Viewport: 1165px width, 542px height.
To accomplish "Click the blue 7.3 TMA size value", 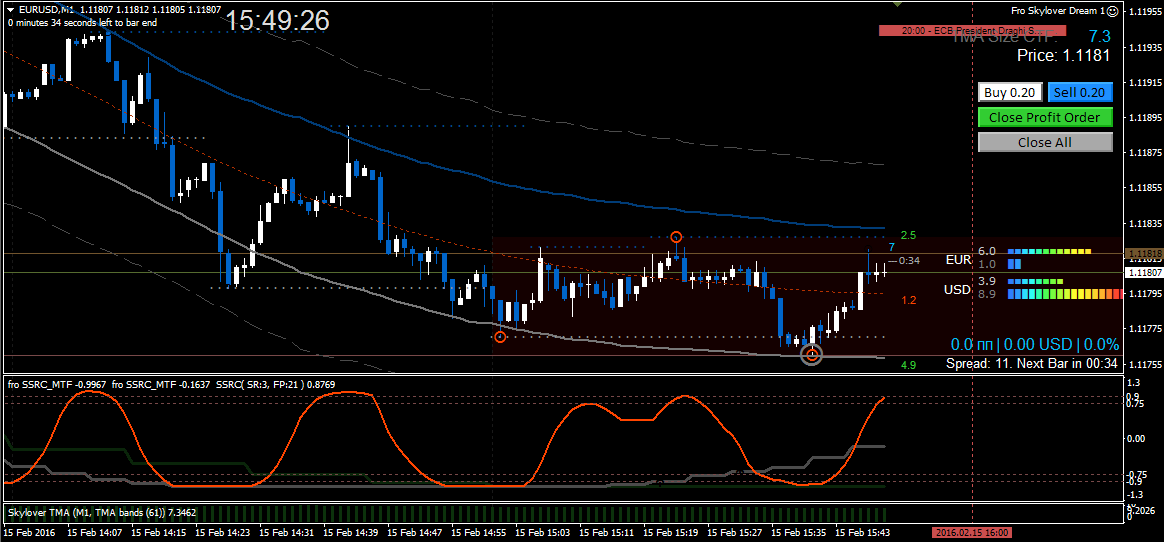I will point(1100,36).
